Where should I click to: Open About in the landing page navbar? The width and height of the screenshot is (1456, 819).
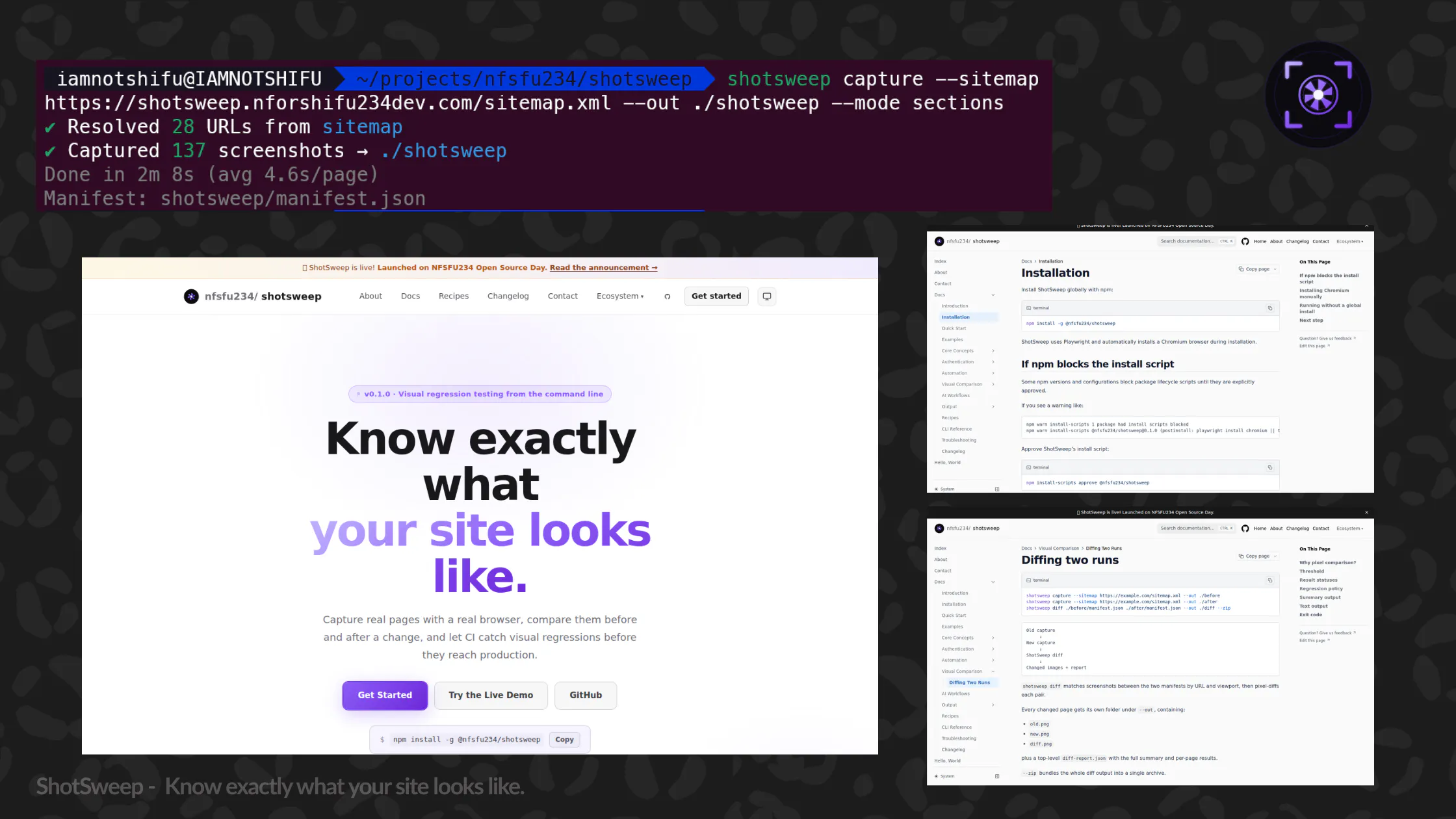tap(370, 296)
